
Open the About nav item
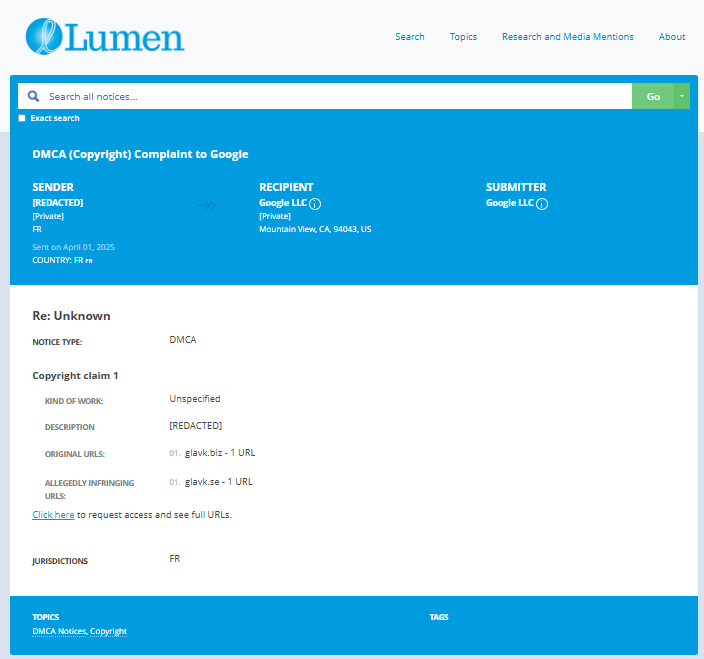point(672,37)
